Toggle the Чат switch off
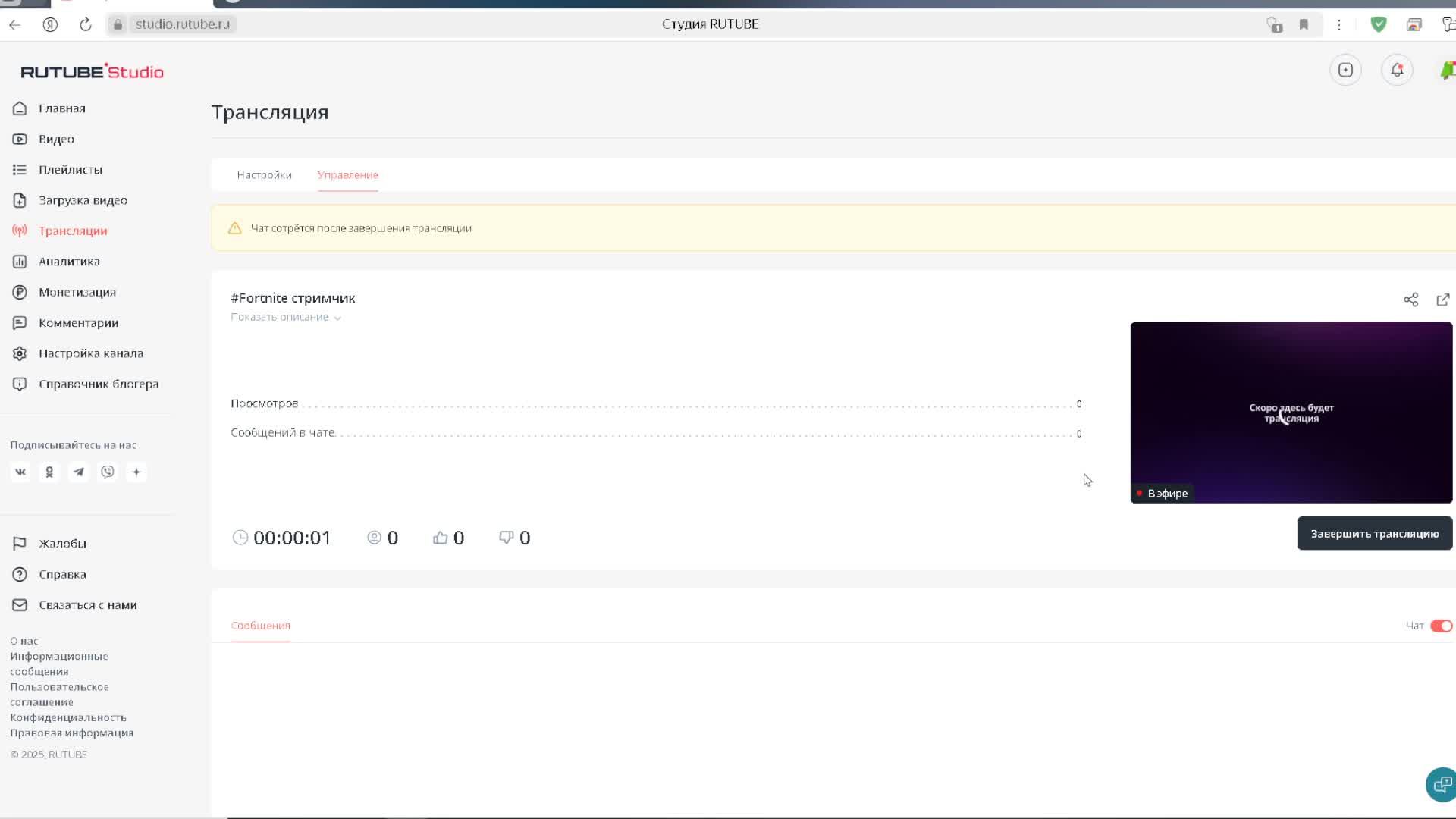 1441,626
